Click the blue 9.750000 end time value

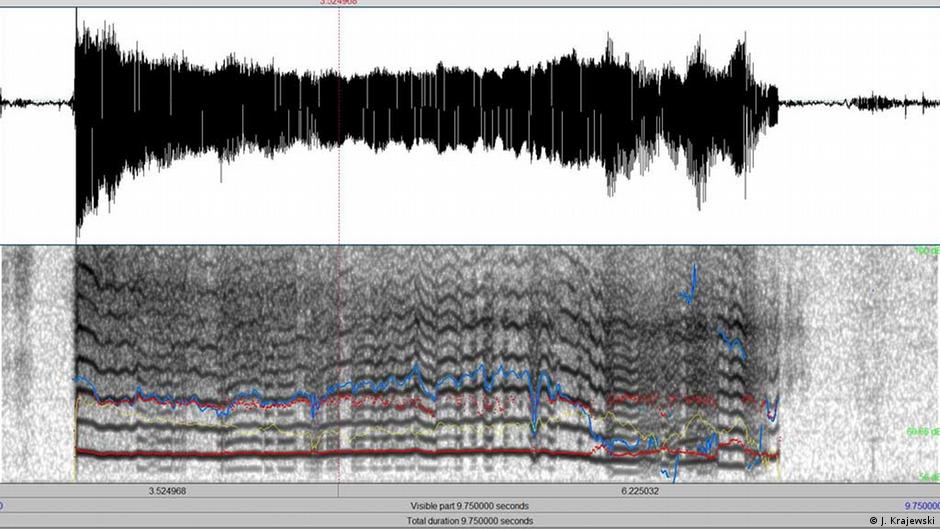point(922,506)
